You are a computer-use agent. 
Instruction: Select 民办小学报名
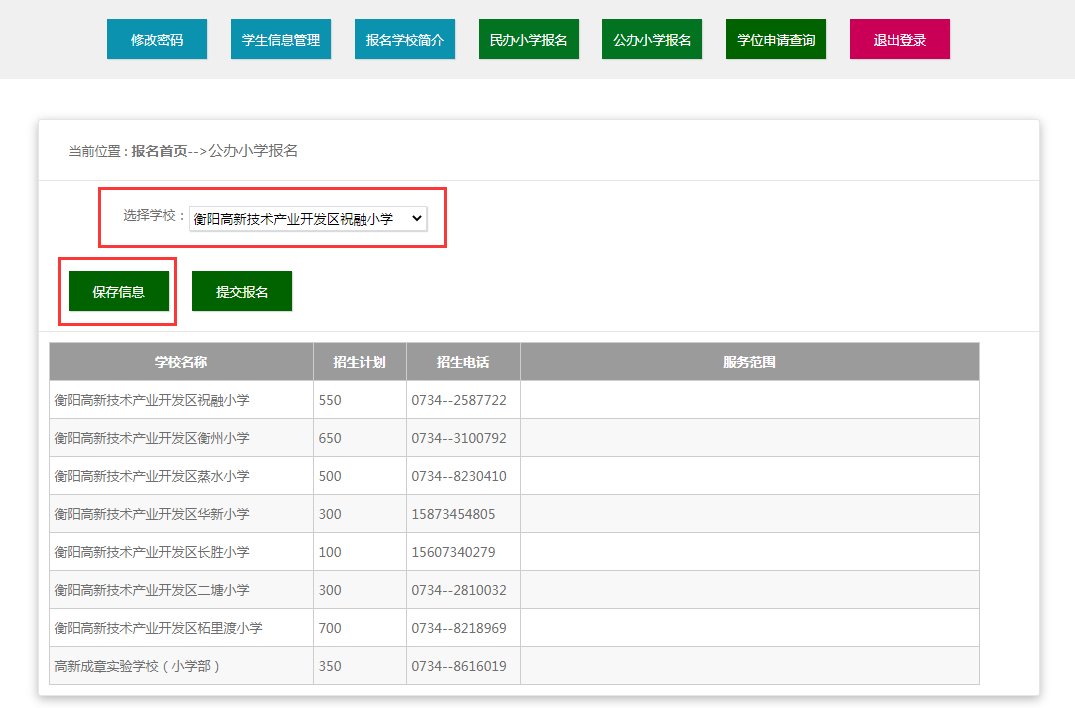[529, 40]
